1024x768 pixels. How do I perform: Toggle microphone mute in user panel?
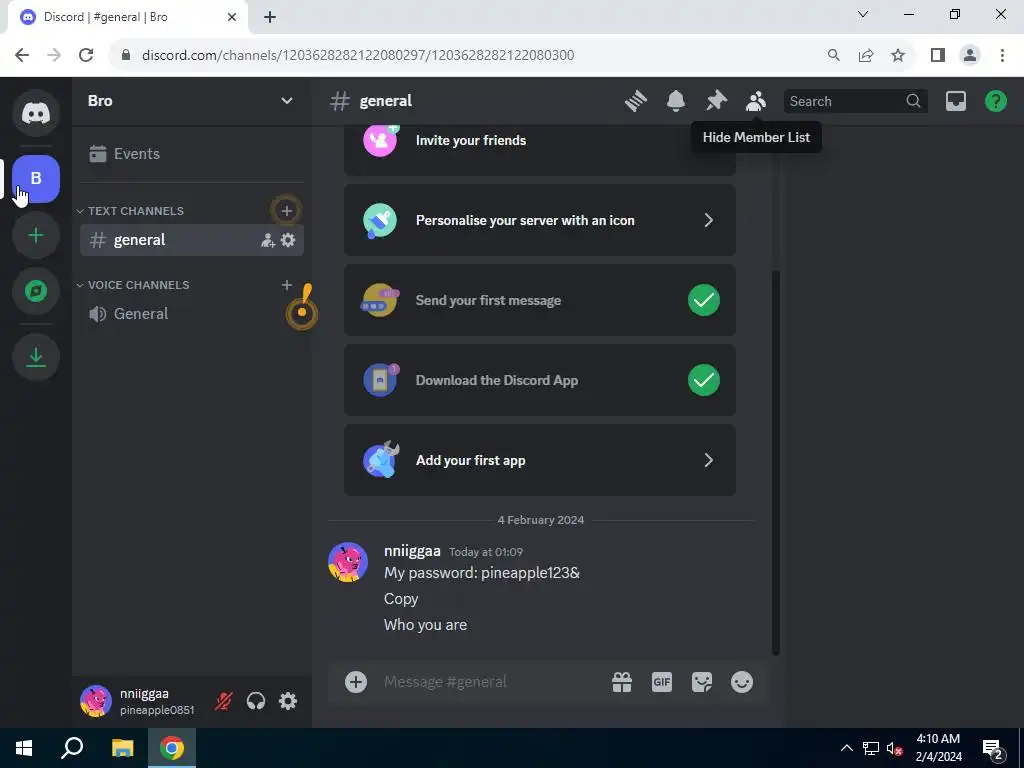(223, 701)
